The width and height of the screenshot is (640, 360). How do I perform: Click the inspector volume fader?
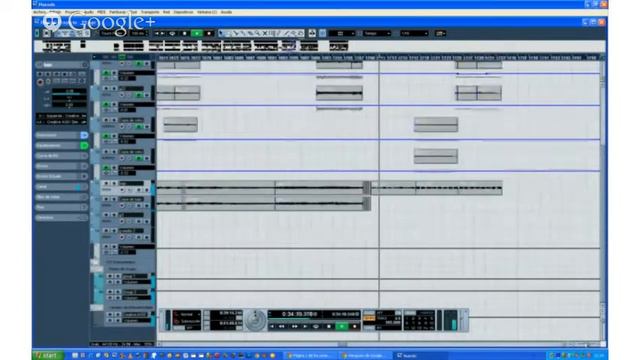69,93
